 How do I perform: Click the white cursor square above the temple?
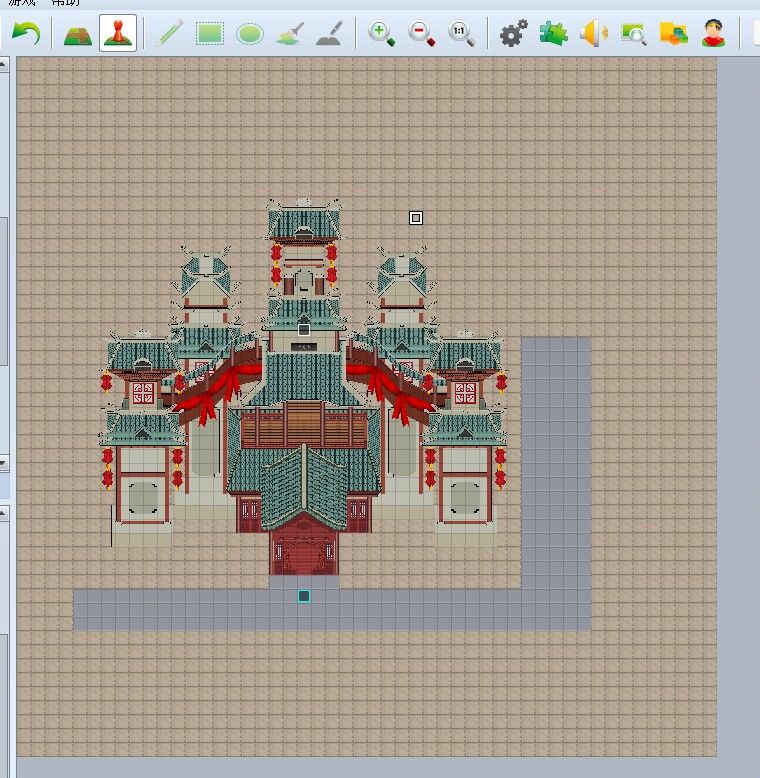(x=416, y=218)
